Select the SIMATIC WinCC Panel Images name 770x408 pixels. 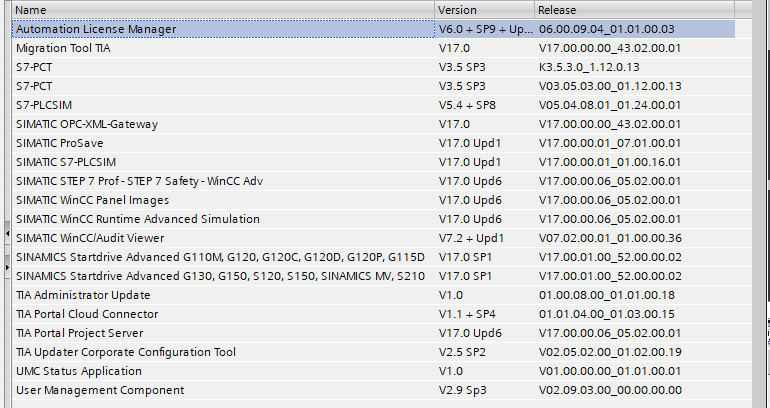[92, 200]
